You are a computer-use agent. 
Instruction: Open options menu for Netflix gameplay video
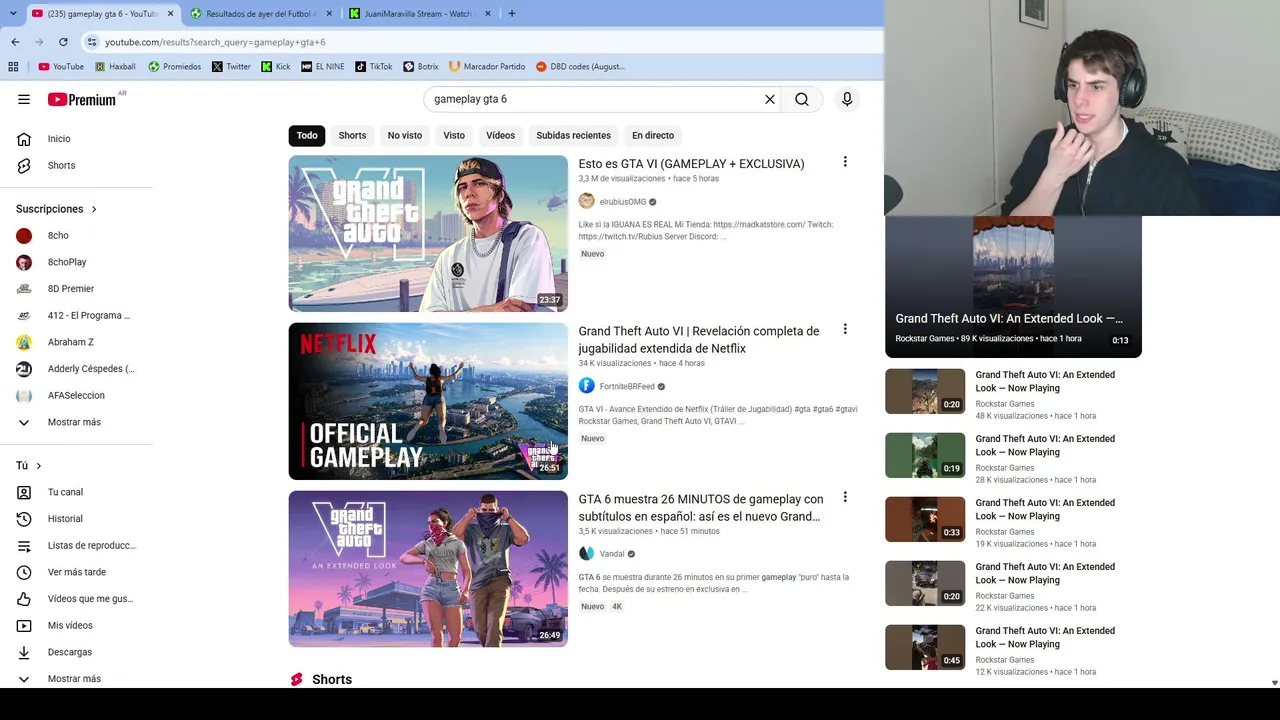click(845, 329)
